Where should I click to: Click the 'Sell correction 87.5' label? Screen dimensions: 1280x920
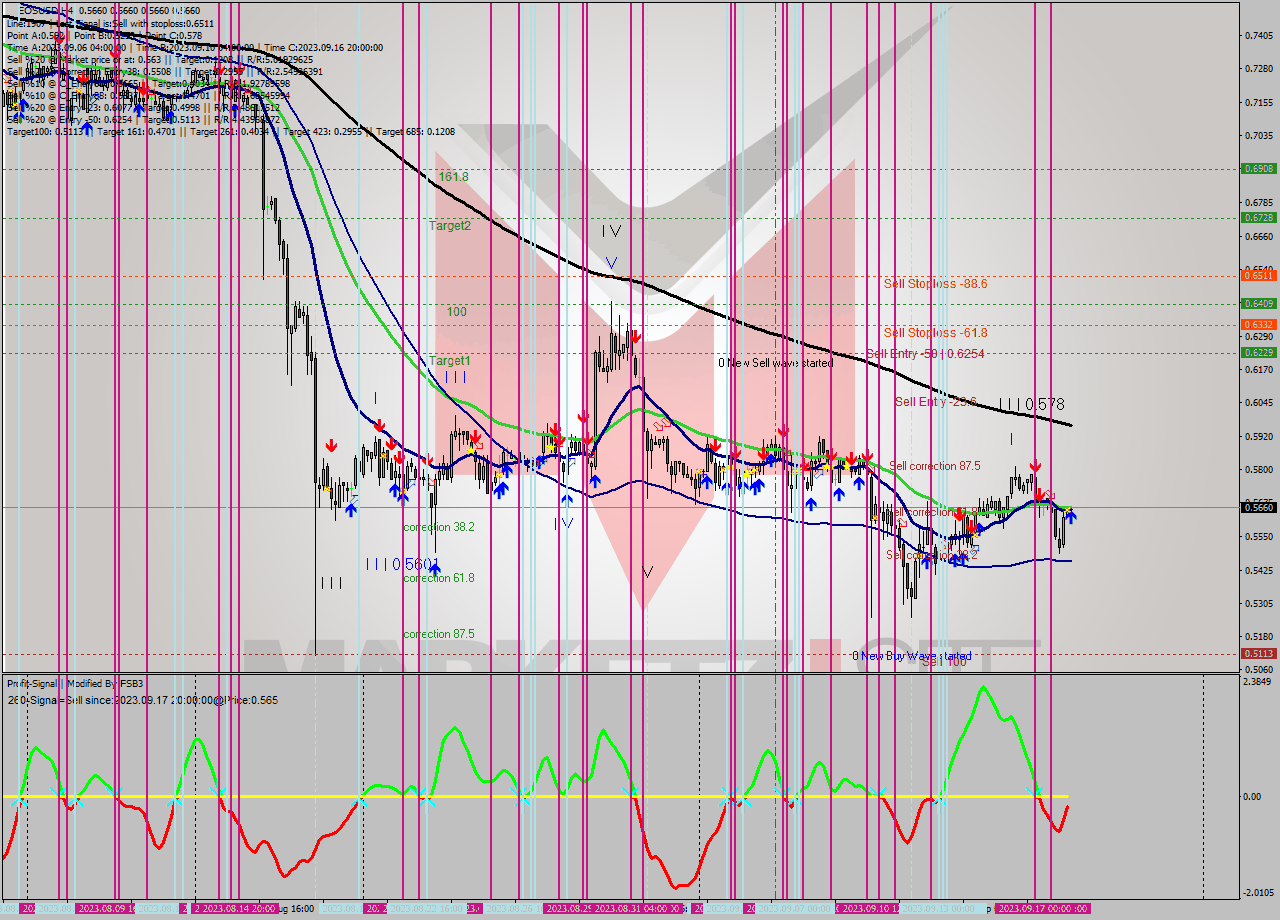click(935, 465)
